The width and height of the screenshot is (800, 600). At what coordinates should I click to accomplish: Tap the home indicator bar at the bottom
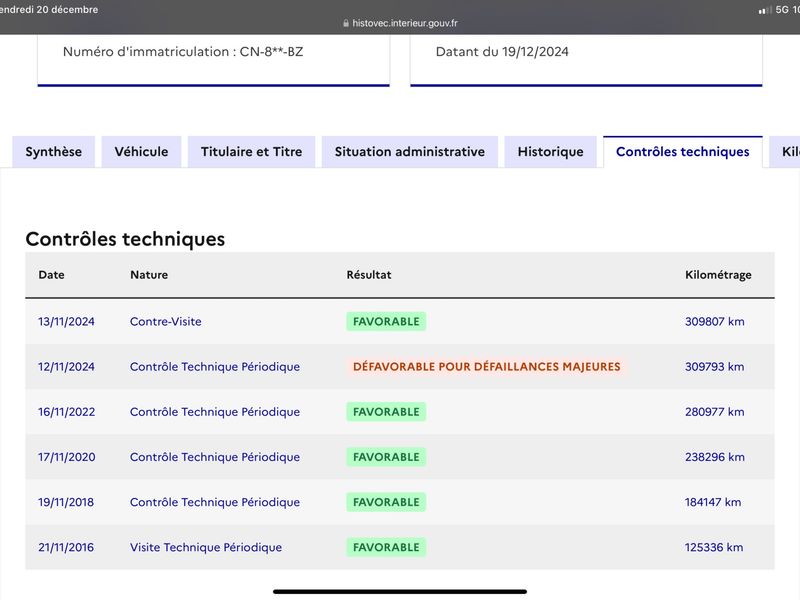pos(400,592)
